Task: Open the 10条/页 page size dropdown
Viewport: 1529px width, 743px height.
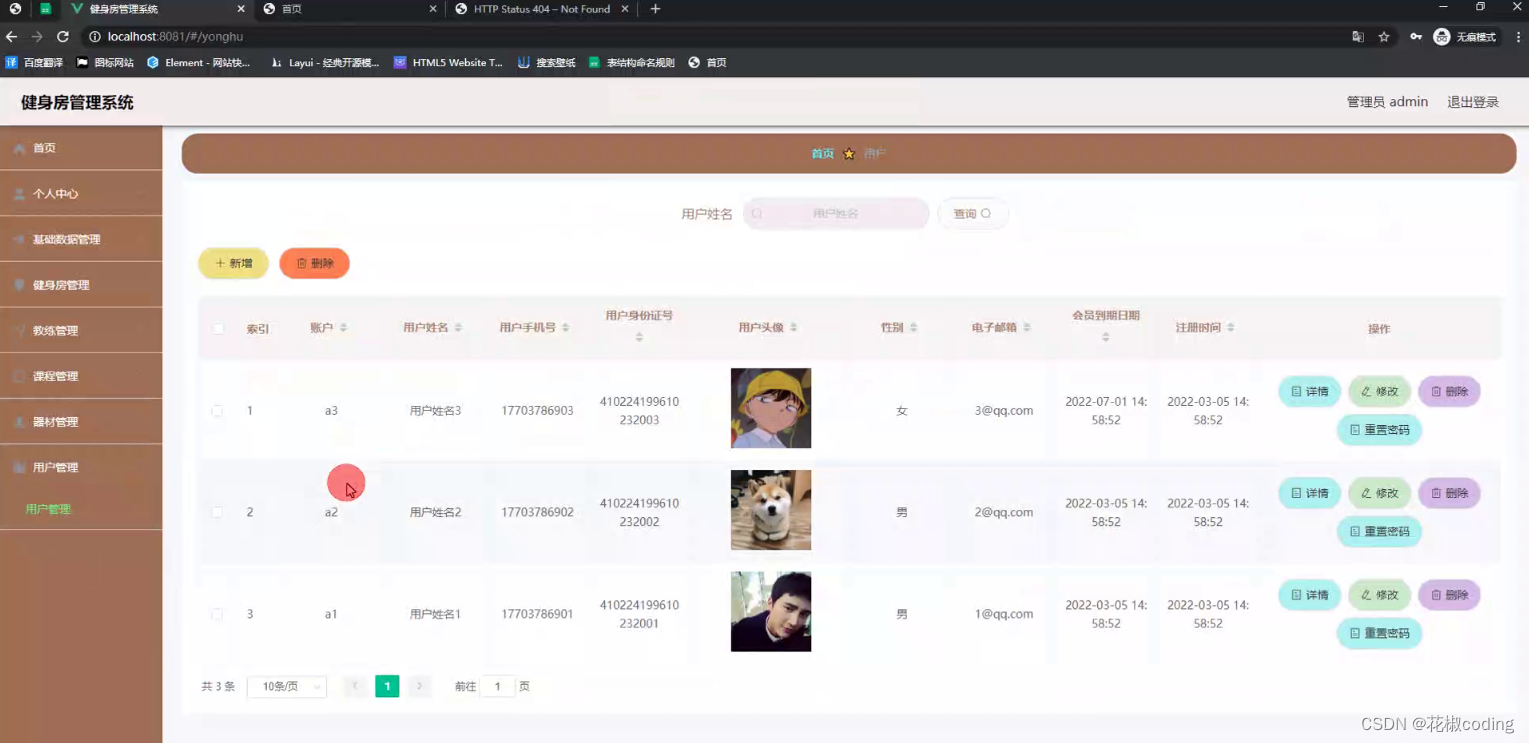Action: point(286,686)
